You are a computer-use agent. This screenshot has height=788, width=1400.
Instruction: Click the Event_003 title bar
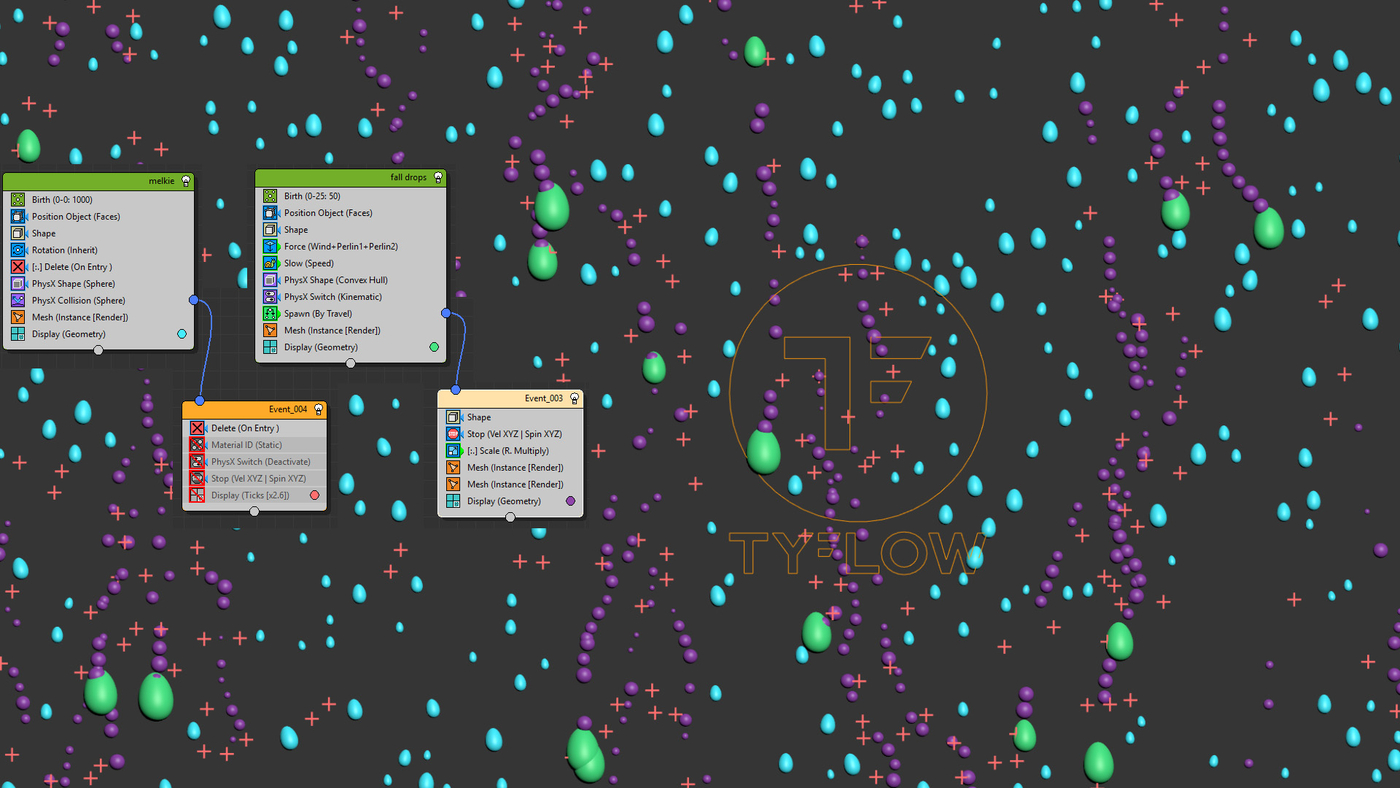click(x=510, y=398)
